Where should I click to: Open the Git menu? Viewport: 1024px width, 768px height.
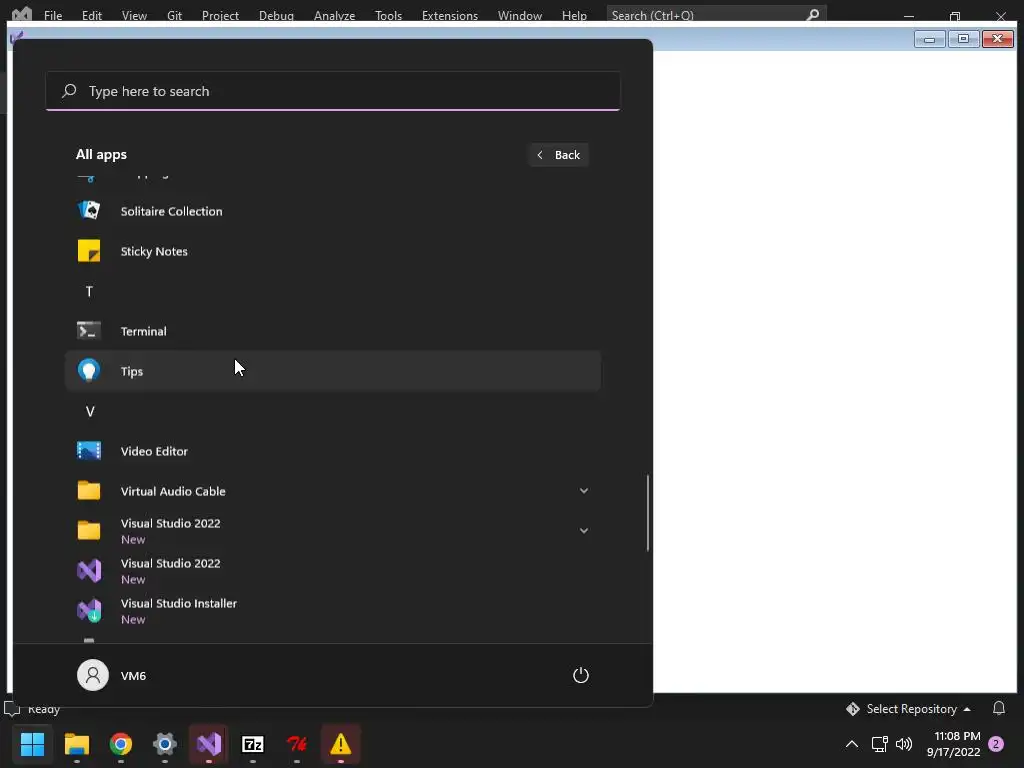coord(174,15)
